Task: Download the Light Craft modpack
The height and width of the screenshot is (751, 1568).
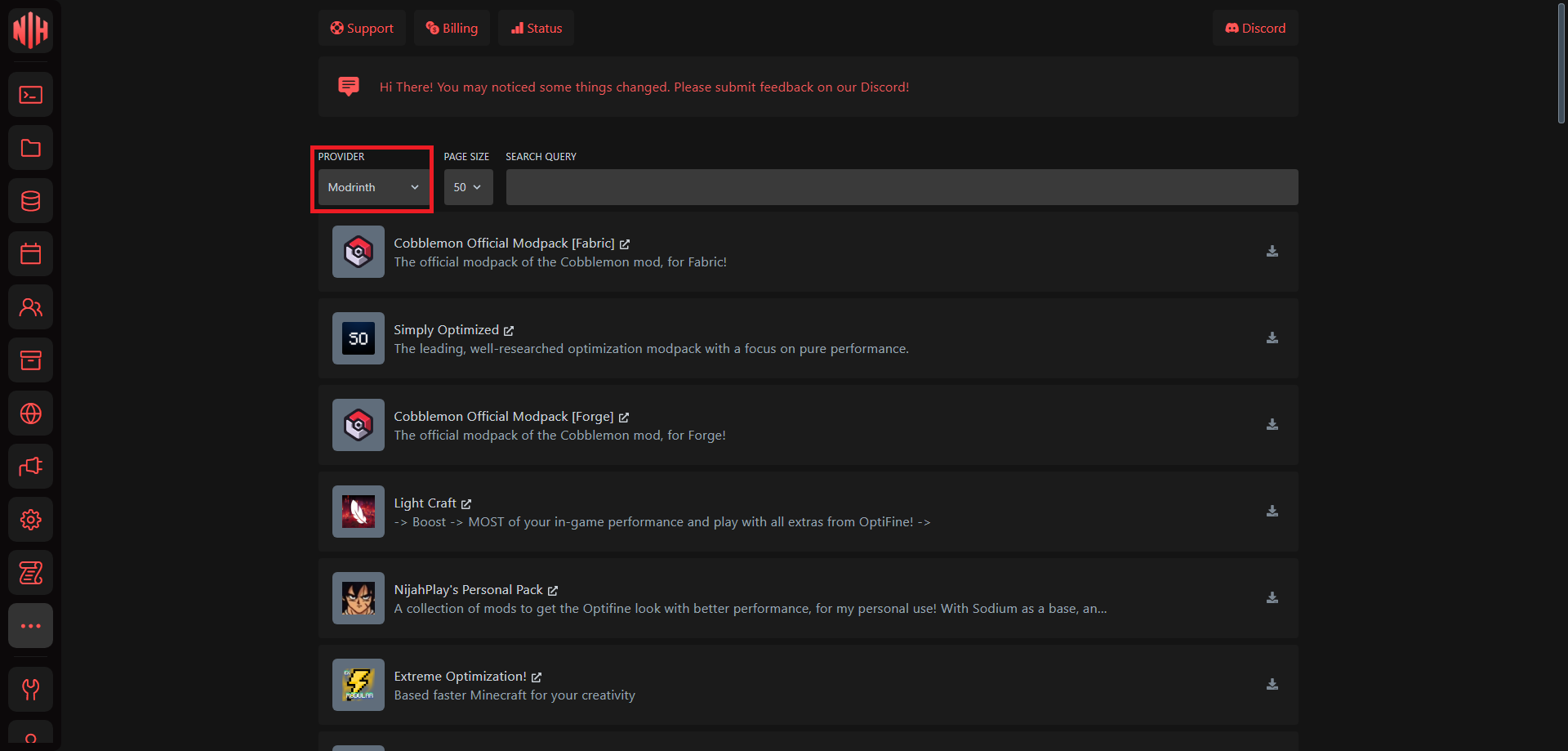Action: [1272, 511]
